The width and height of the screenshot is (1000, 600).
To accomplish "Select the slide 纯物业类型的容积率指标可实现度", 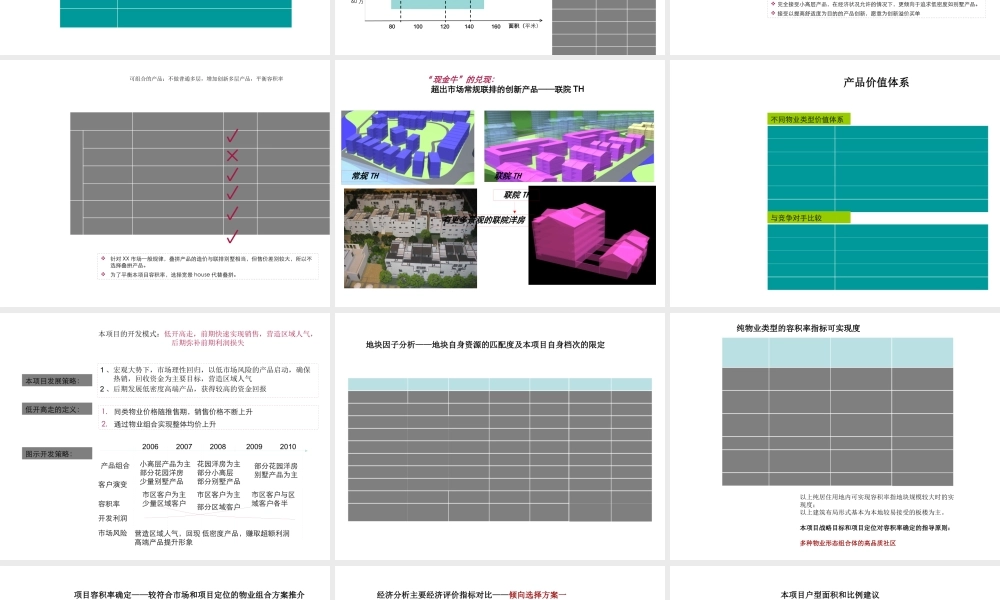I will 835,436.
